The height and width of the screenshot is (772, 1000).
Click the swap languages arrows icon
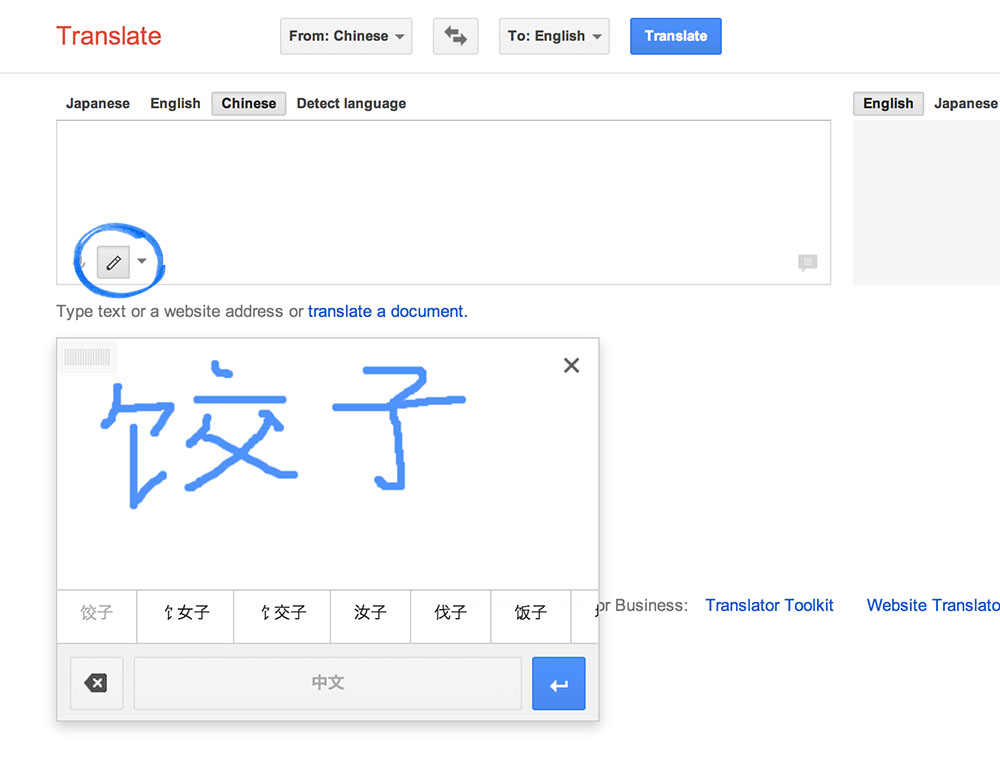click(455, 36)
